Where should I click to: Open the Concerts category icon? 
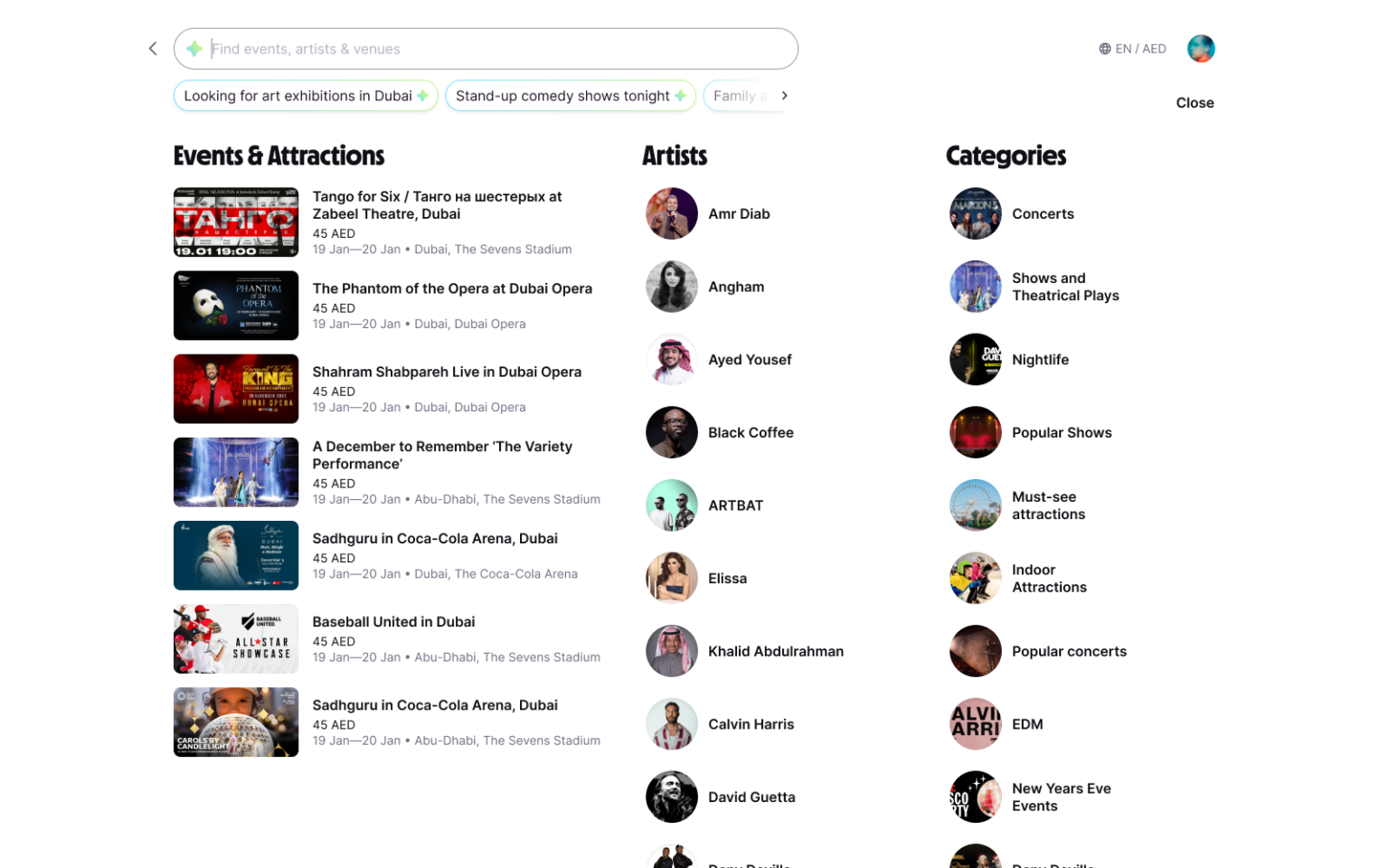click(x=976, y=213)
